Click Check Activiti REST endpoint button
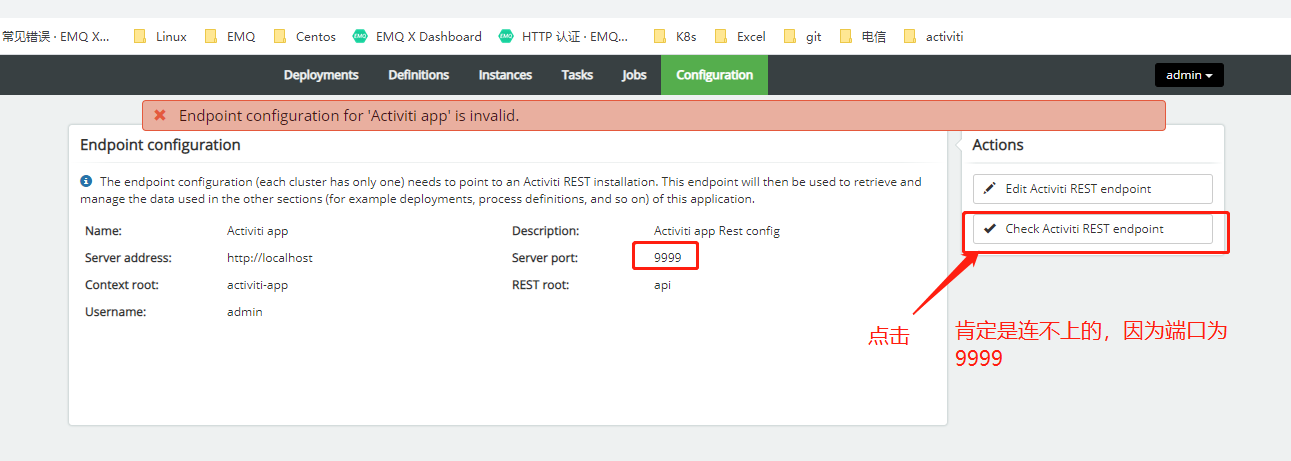This screenshot has height=461, width=1291. pyautogui.click(x=1092, y=229)
